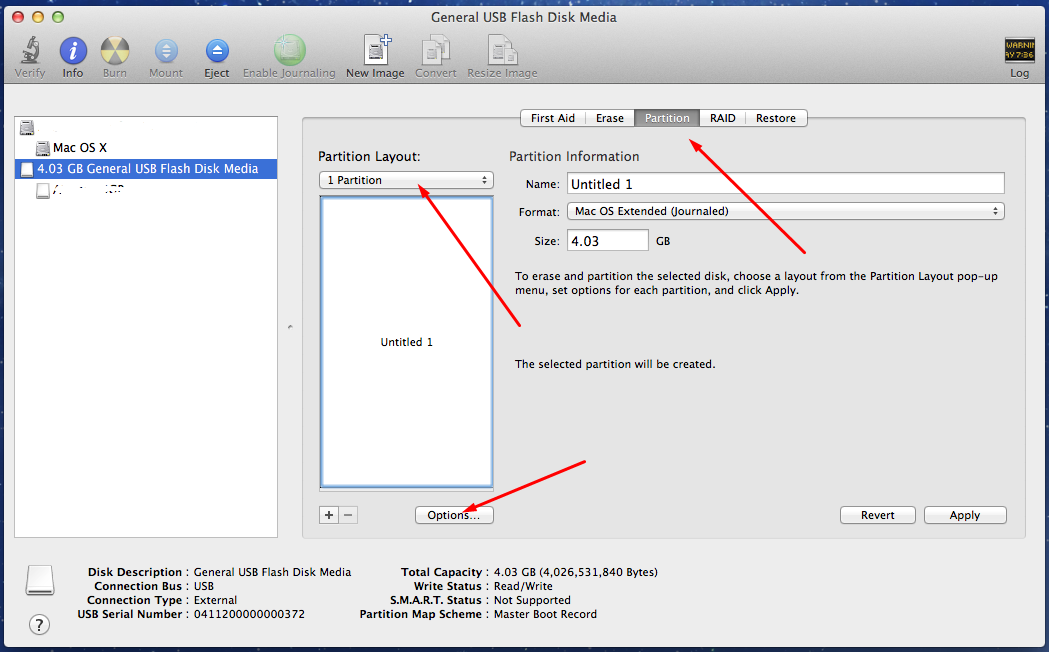Click the Write Status Read/Write value
The image size is (1049, 652).
coord(522,586)
